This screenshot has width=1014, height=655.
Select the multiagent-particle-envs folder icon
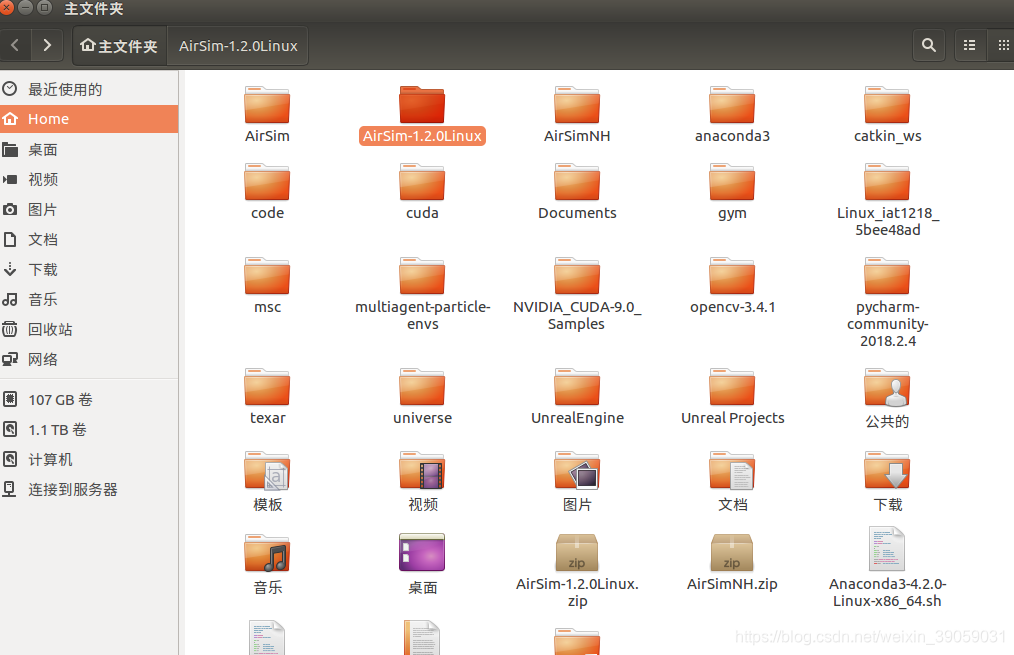click(x=422, y=276)
